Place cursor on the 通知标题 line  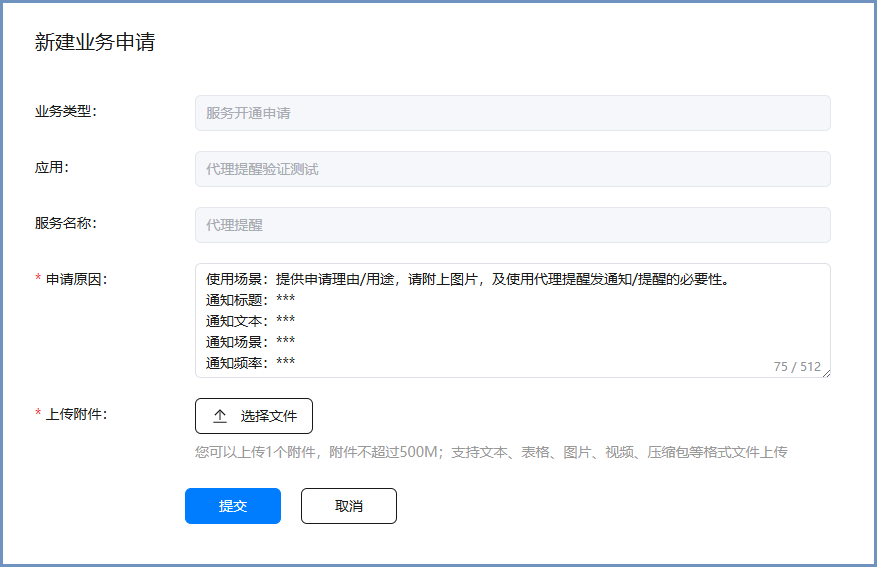[x=250, y=300]
